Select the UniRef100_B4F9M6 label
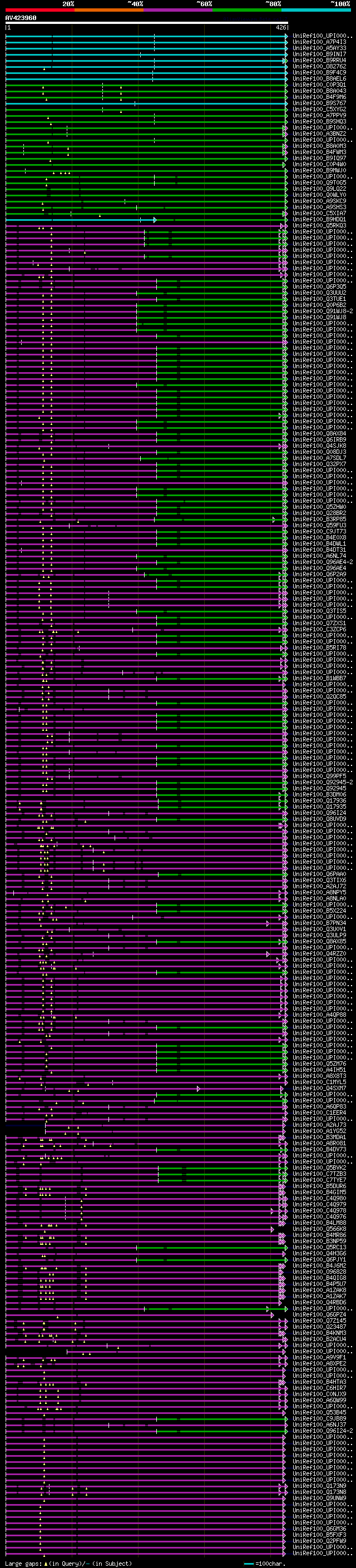This screenshot has height=1568, width=356. 319,97
